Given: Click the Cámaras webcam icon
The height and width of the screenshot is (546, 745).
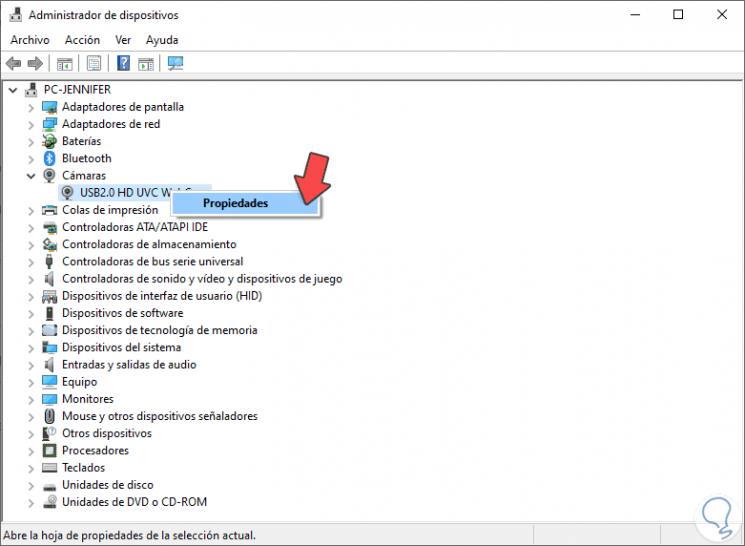Looking at the screenshot, I should pyautogui.click(x=49, y=175).
